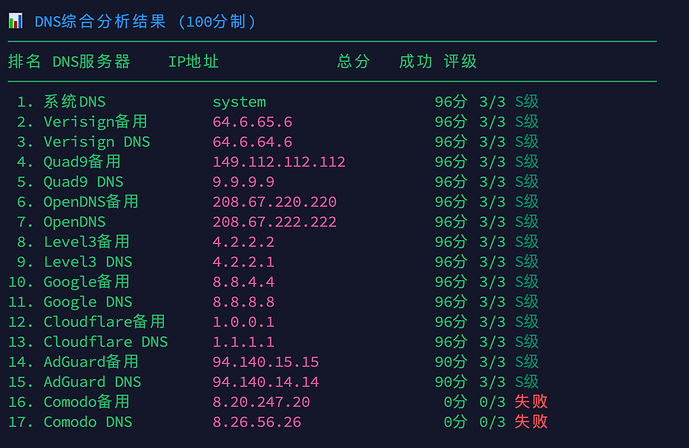Select the "OpenDNS" row 7 server name
This screenshot has height=448, width=689.
point(75,222)
